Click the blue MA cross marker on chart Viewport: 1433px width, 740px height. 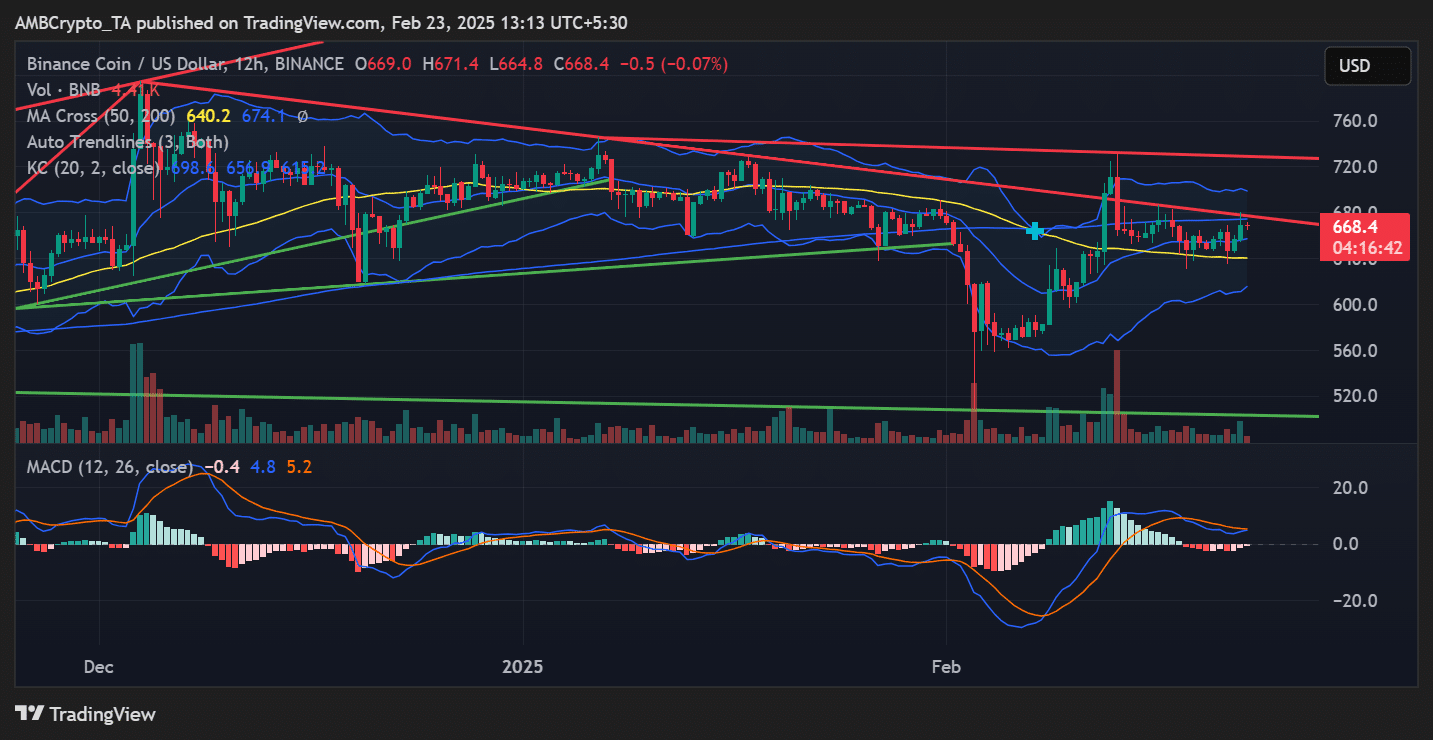tap(1035, 231)
